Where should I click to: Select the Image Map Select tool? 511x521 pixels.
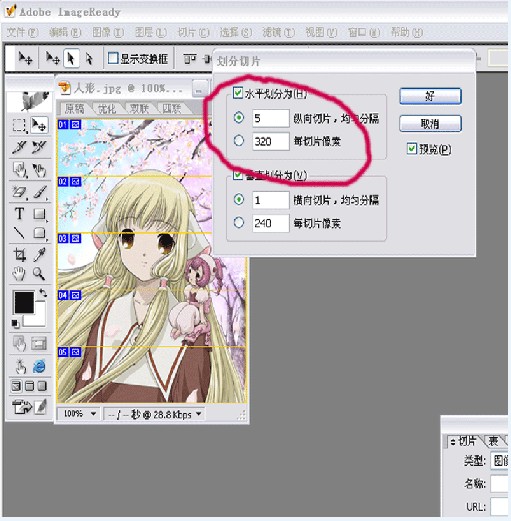point(39,170)
